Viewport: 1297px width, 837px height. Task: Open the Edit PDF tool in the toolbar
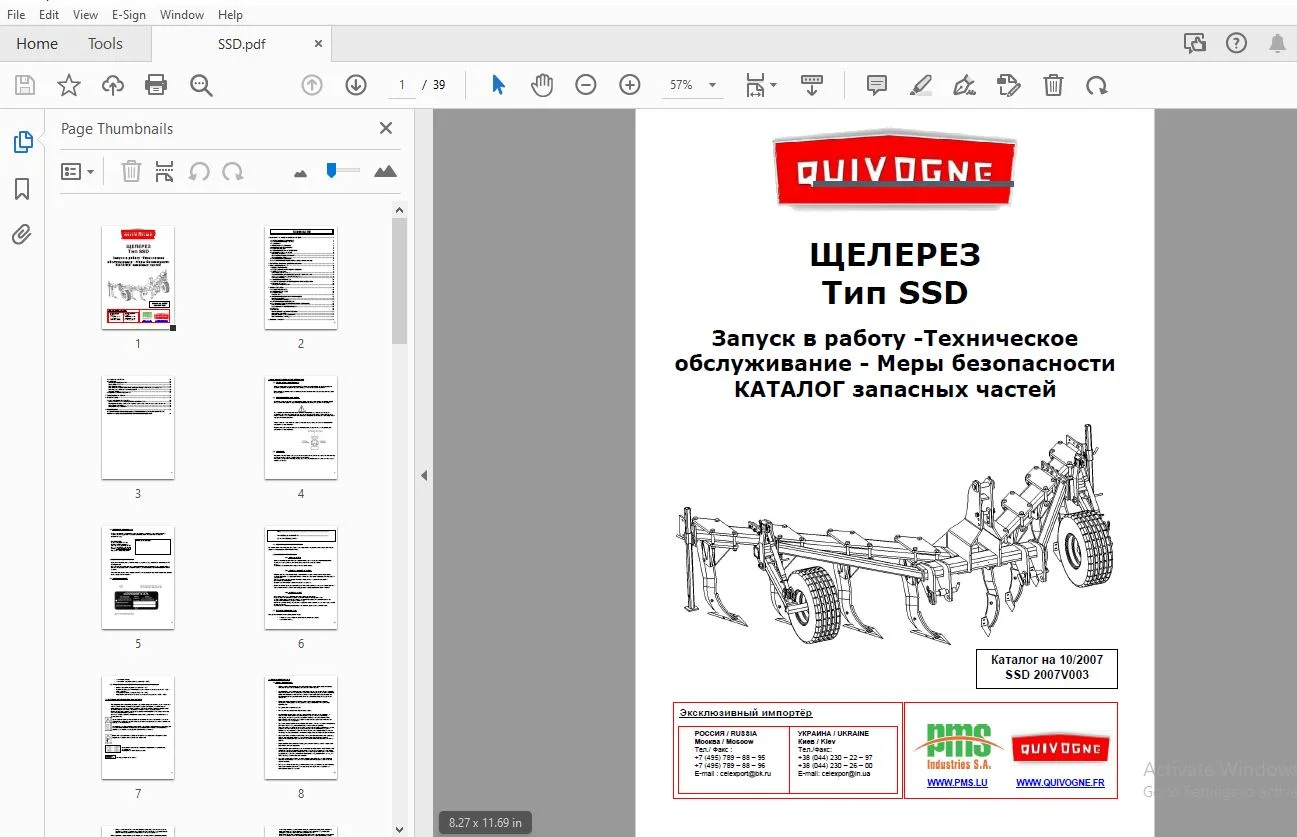[x=1009, y=86]
